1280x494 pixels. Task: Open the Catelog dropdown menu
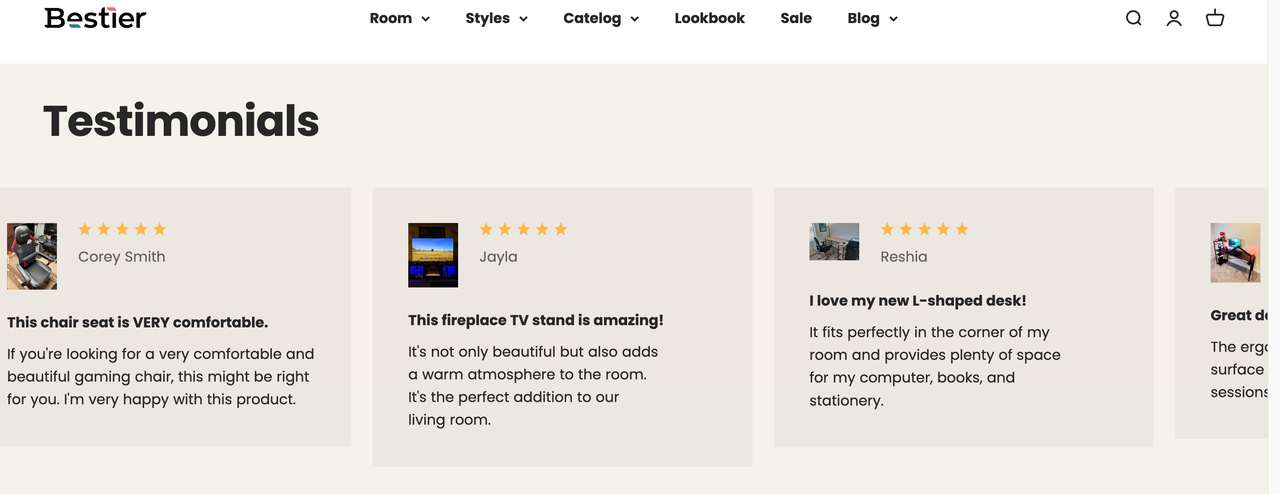pyautogui.click(x=601, y=18)
